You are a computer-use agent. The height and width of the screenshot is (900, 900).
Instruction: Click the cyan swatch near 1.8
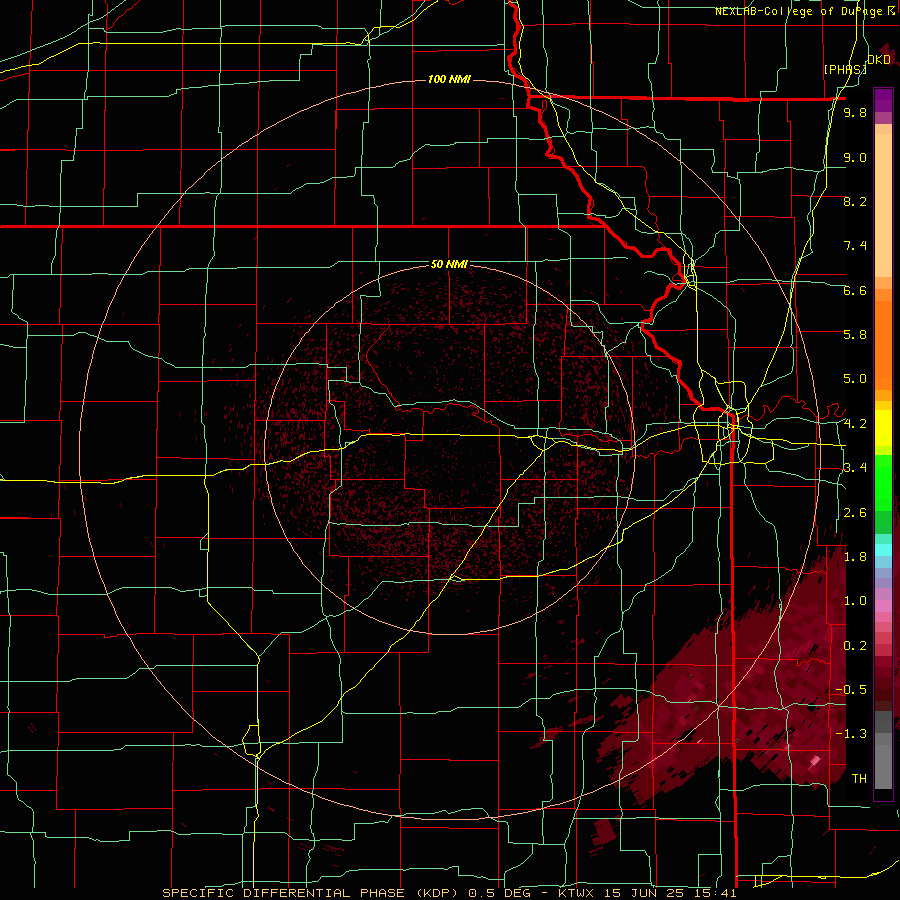(x=883, y=550)
